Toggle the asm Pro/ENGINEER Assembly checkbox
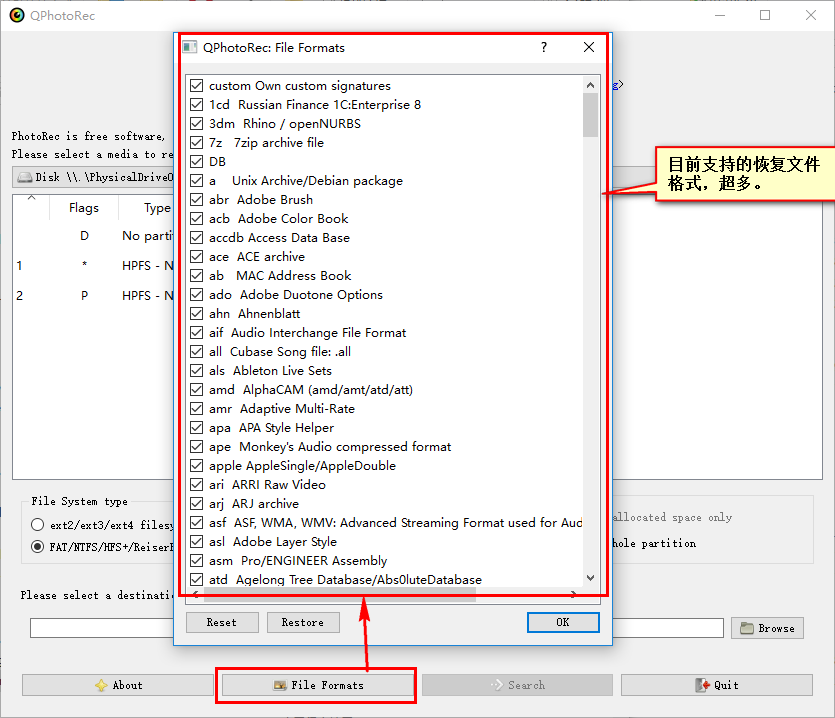The height and width of the screenshot is (718, 835). click(x=197, y=560)
